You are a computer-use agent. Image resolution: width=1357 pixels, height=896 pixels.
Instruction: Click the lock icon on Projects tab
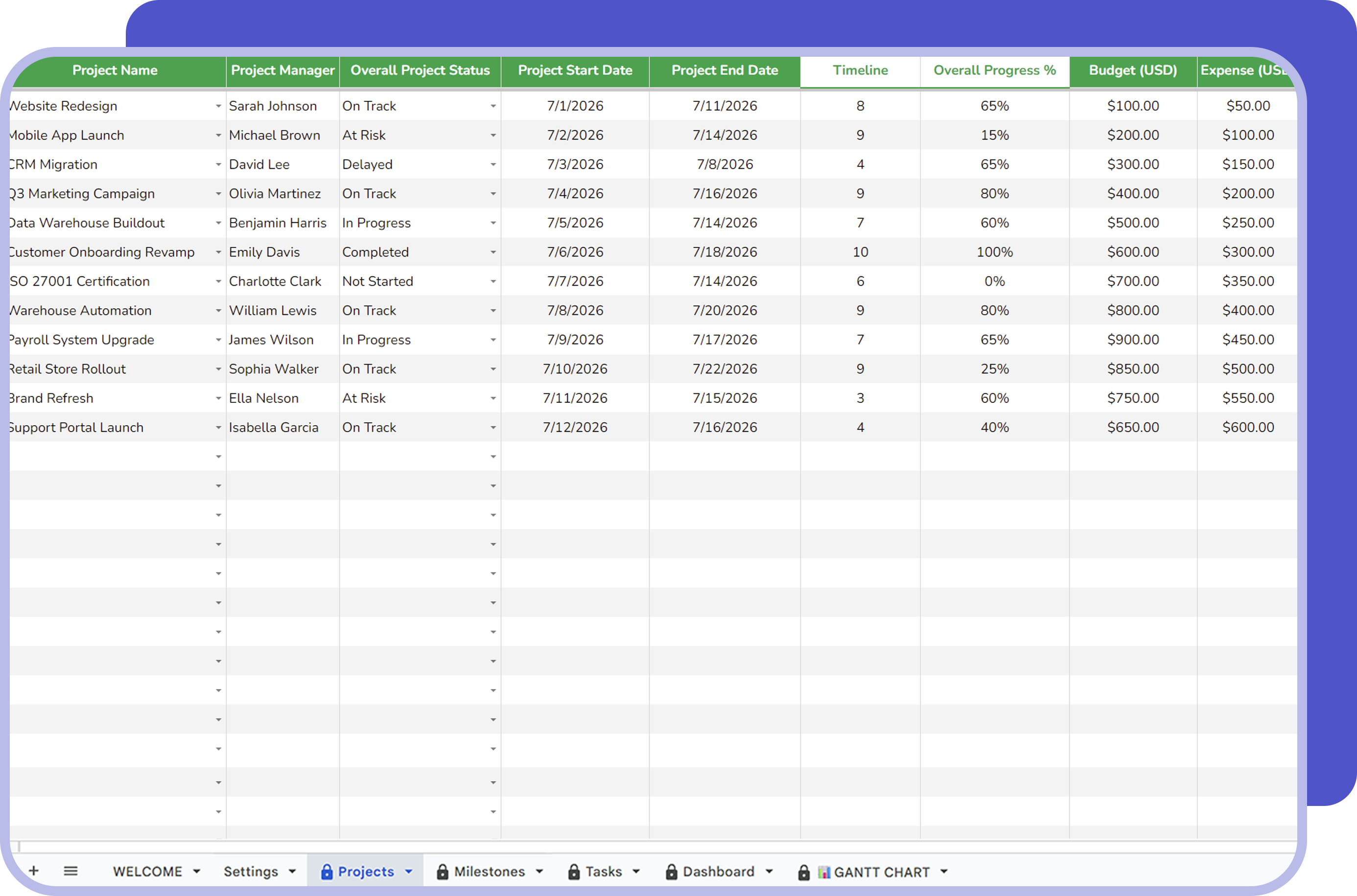[x=327, y=872]
